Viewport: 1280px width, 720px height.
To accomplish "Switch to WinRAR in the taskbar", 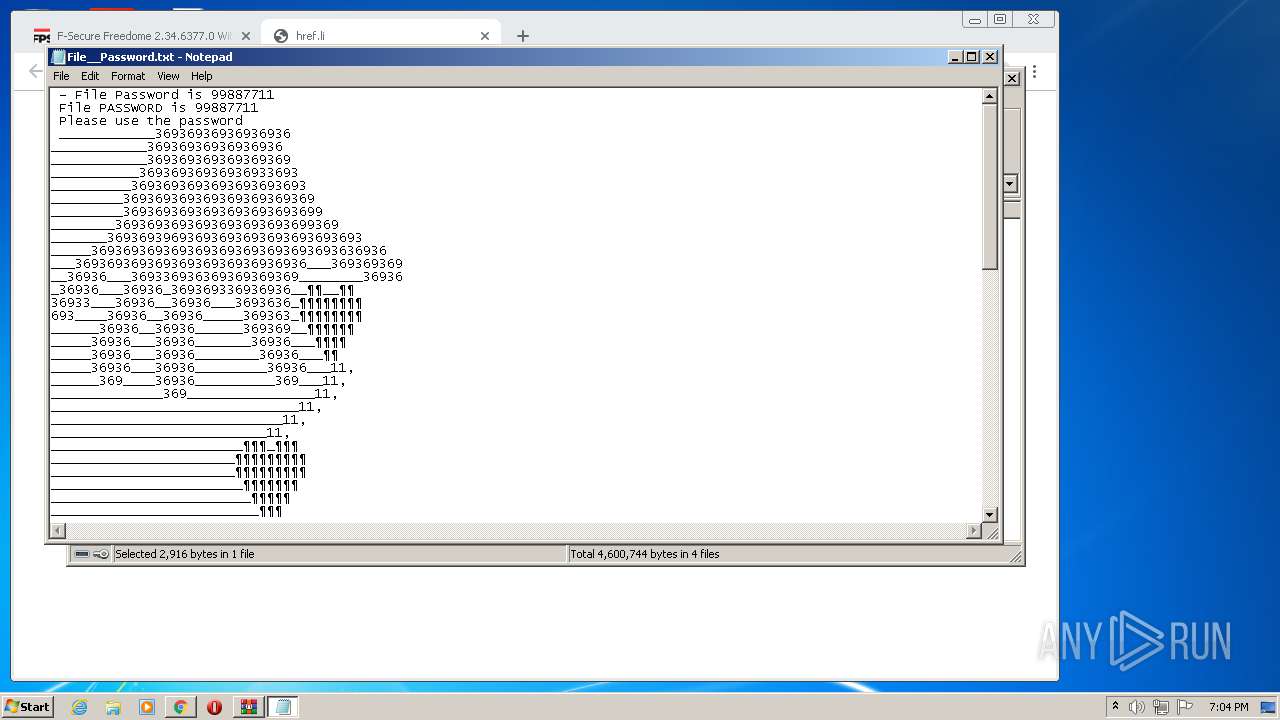I will click(x=248, y=707).
